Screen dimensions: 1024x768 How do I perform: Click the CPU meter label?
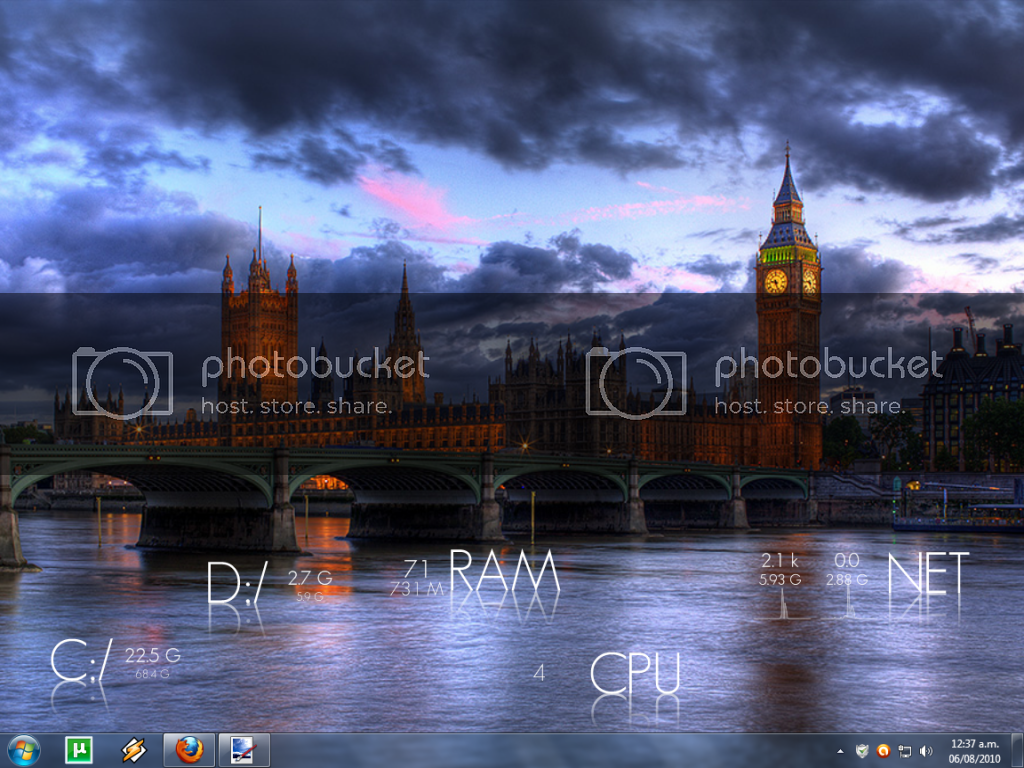click(x=635, y=672)
